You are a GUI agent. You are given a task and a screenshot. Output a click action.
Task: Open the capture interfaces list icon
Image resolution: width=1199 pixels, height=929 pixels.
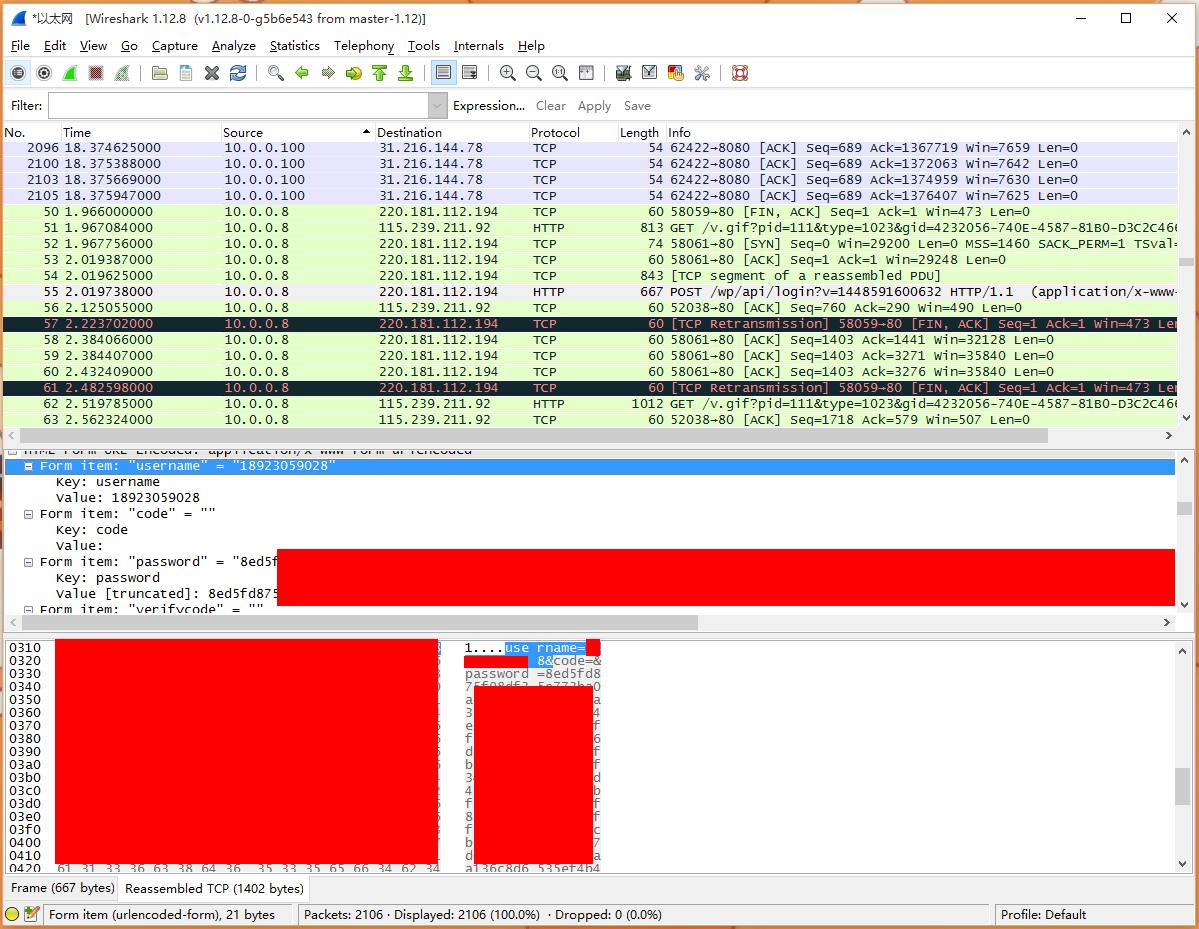(18, 73)
